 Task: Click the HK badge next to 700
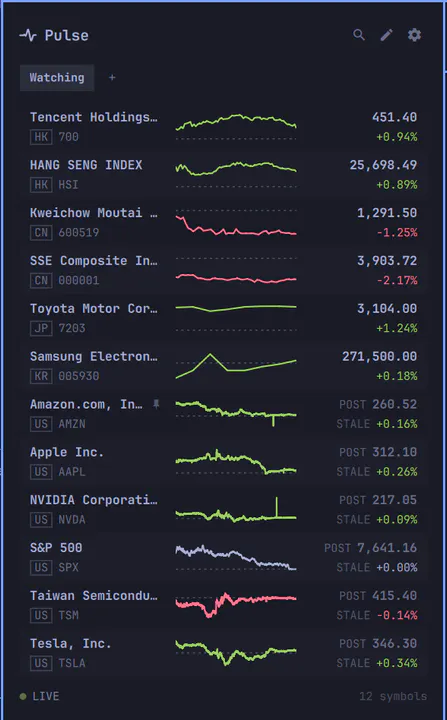tap(41, 137)
